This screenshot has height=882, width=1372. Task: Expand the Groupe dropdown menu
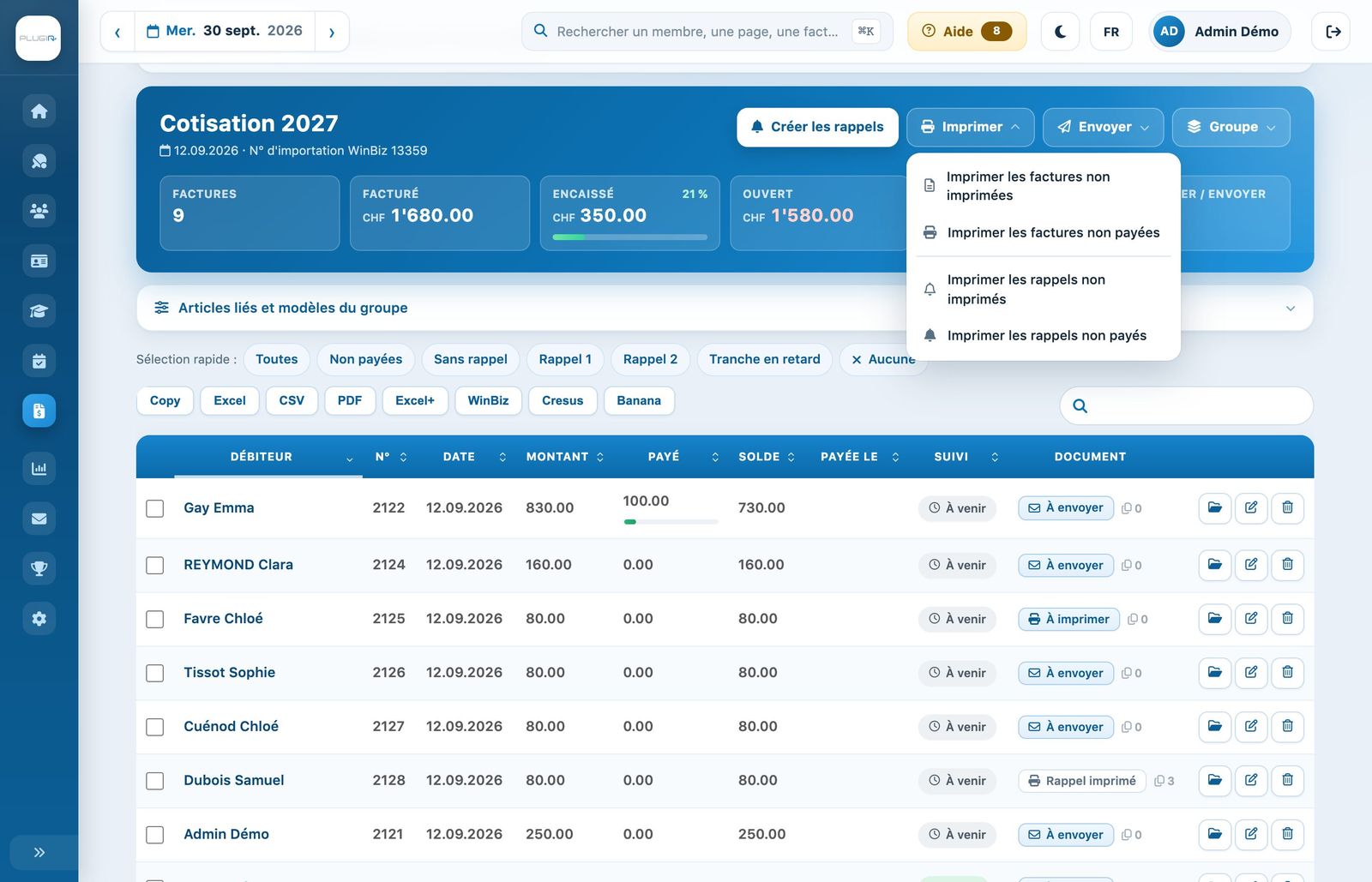point(1231,127)
